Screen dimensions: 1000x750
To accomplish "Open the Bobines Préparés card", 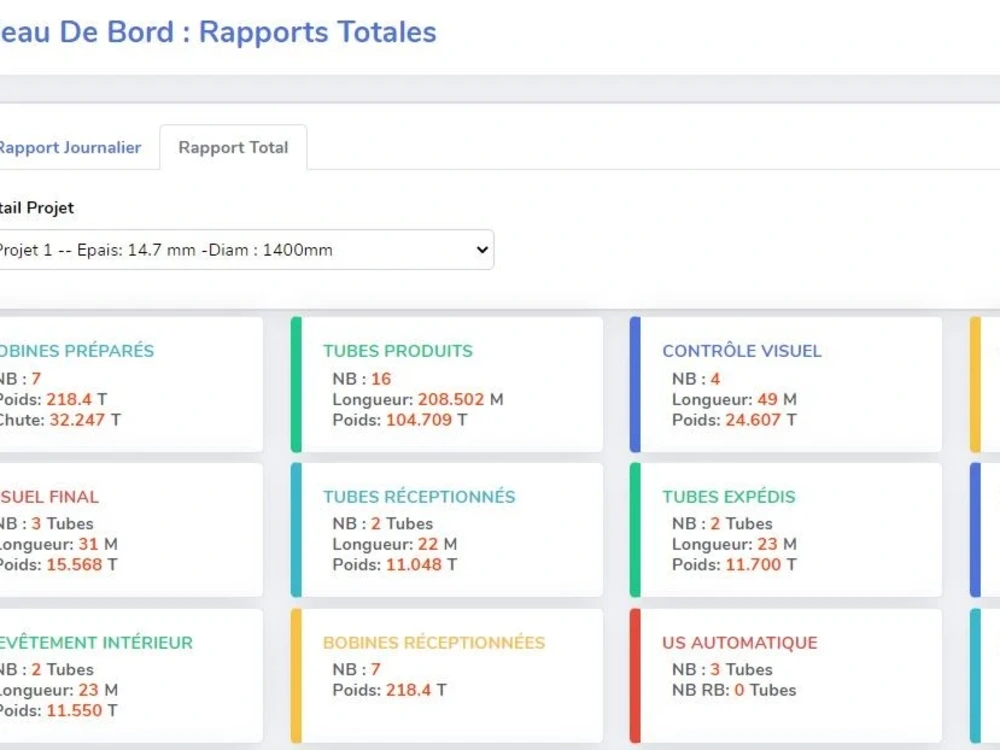I will pyautogui.click(x=131, y=385).
